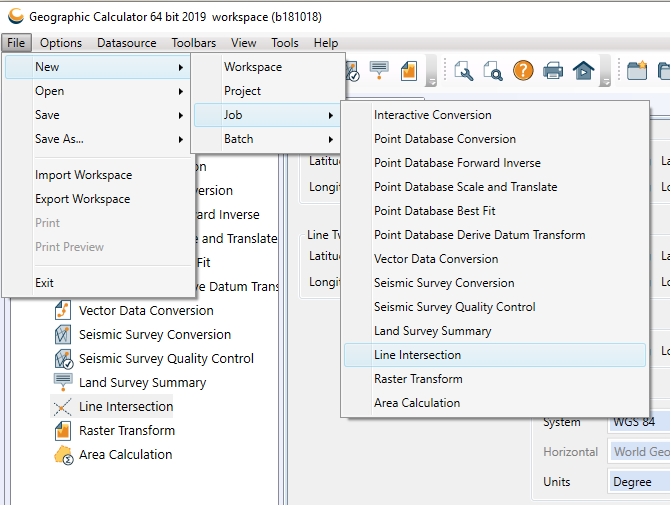Click the printer icon in the toolbar
This screenshot has width=671, height=506.
coord(553,71)
